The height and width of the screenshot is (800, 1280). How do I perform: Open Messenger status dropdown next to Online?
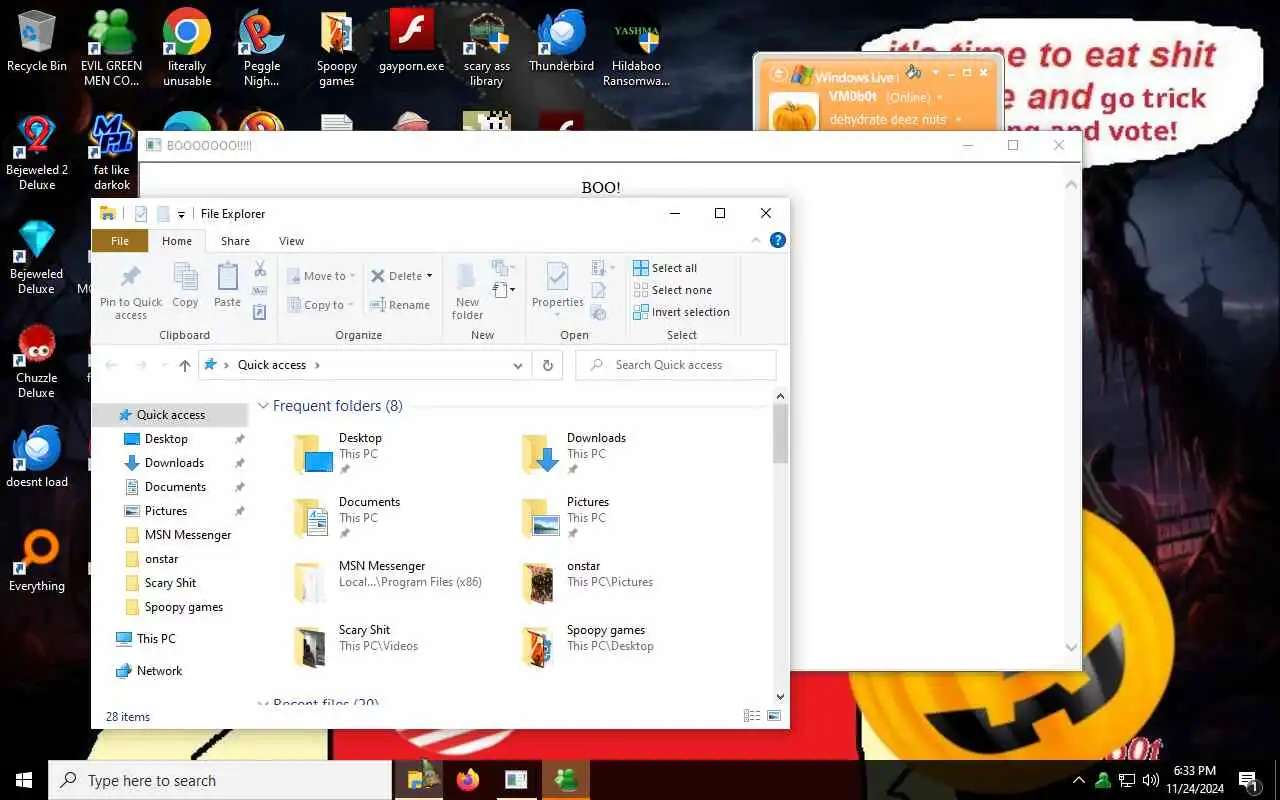coord(938,97)
